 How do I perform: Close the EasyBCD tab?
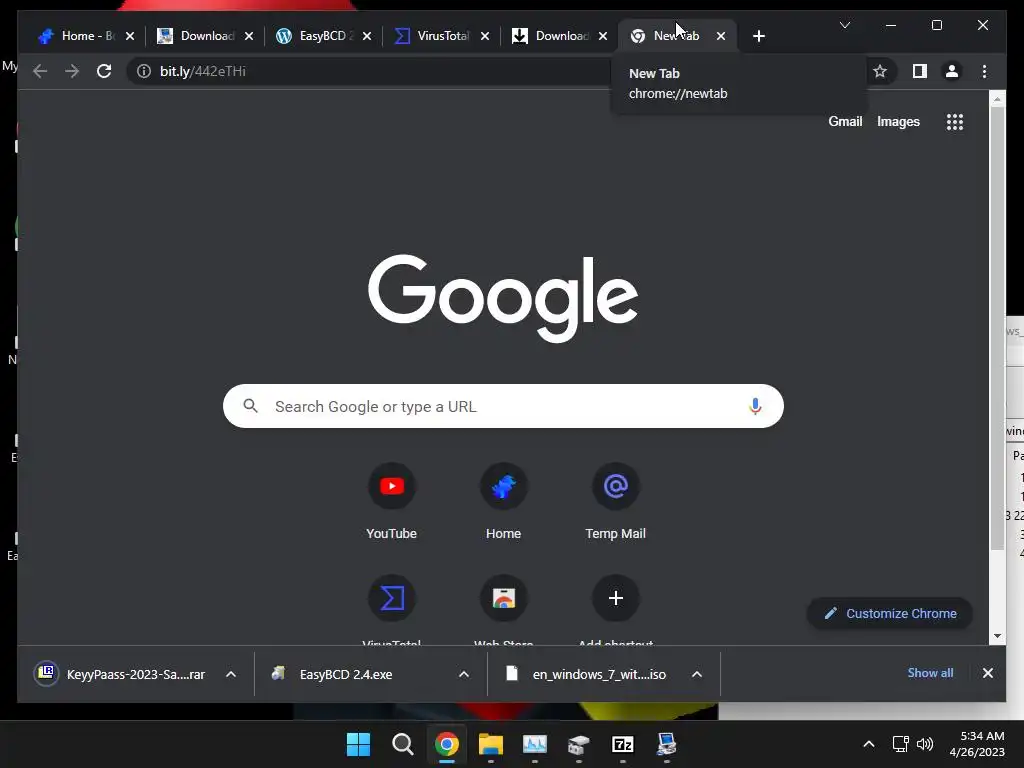pyautogui.click(x=367, y=36)
